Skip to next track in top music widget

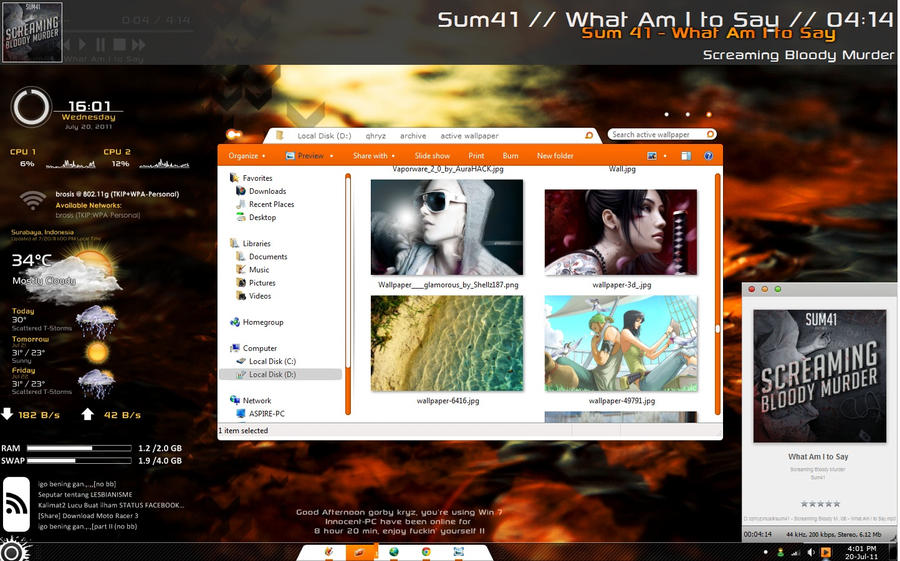coord(138,44)
